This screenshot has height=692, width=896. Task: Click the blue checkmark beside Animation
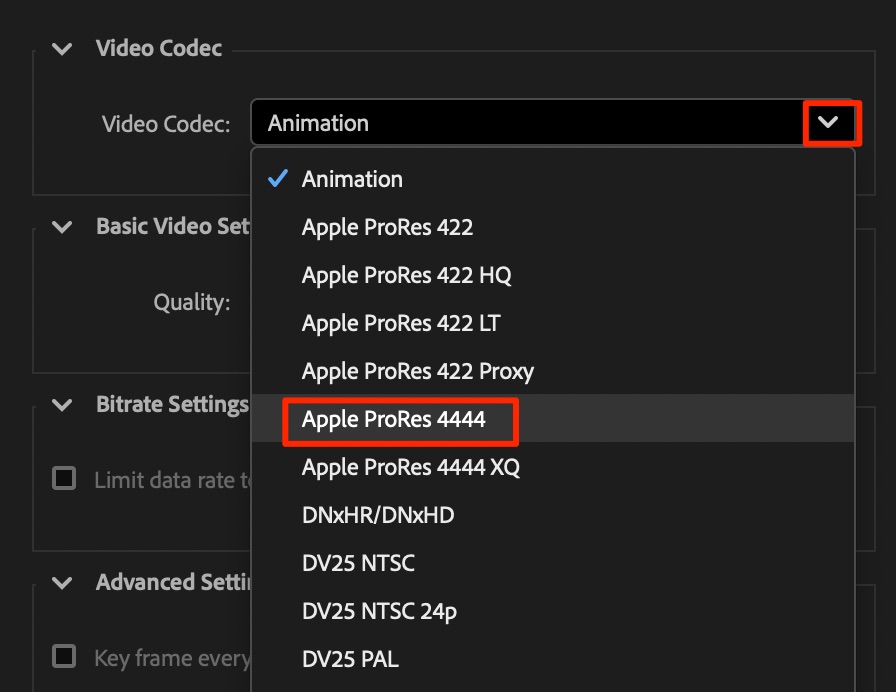pos(278,180)
